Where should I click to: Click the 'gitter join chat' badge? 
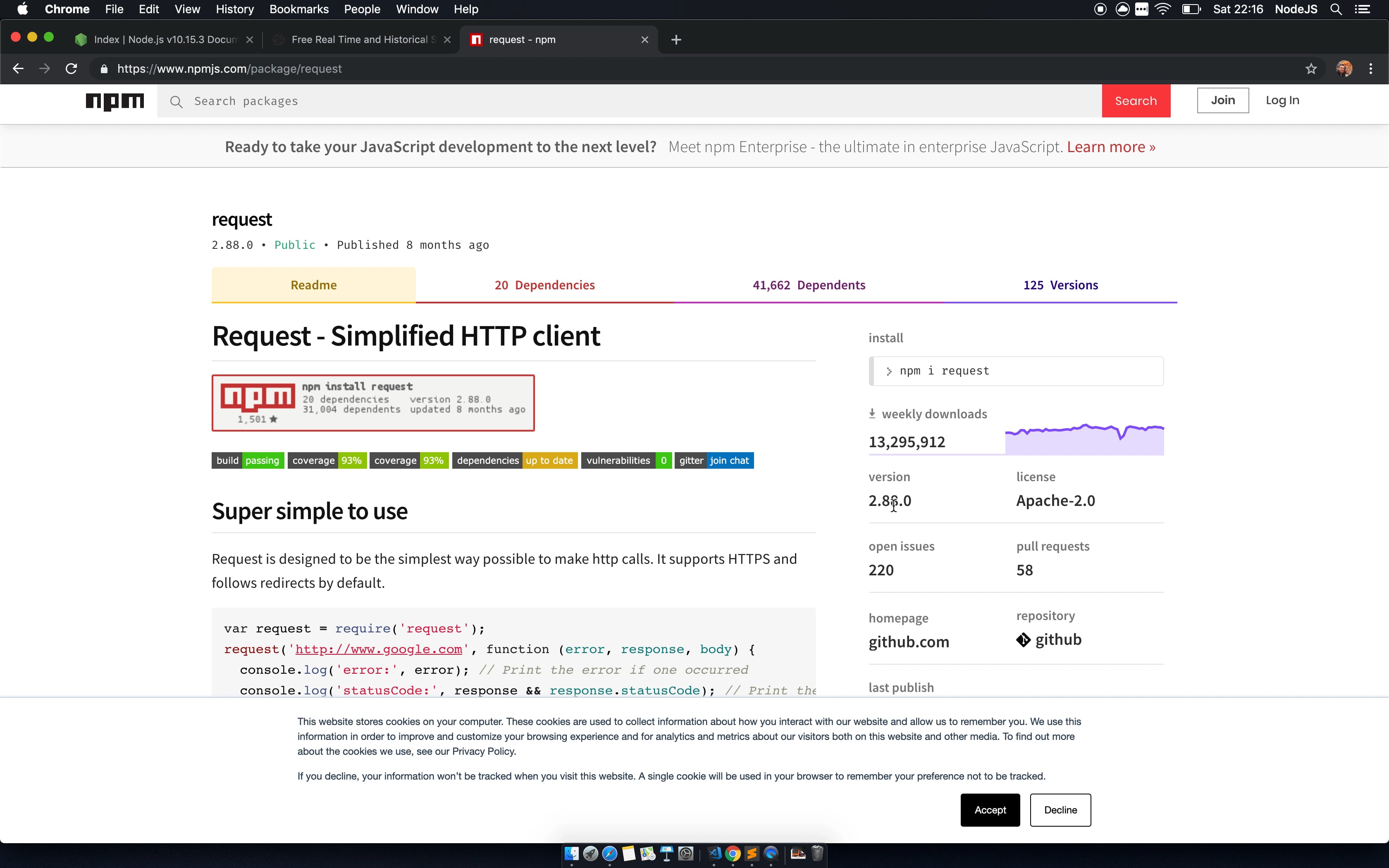click(x=714, y=460)
